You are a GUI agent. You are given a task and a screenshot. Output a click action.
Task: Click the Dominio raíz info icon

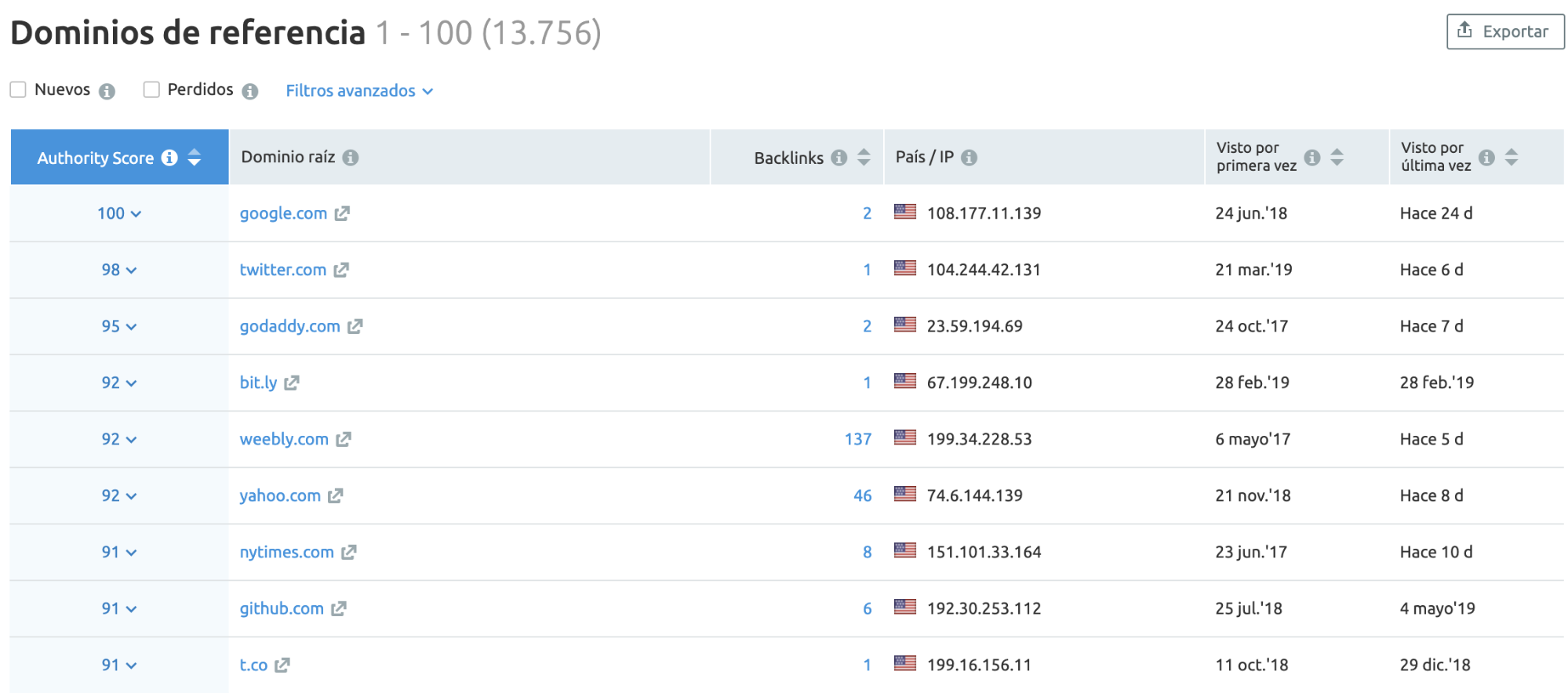pyautogui.click(x=351, y=158)
